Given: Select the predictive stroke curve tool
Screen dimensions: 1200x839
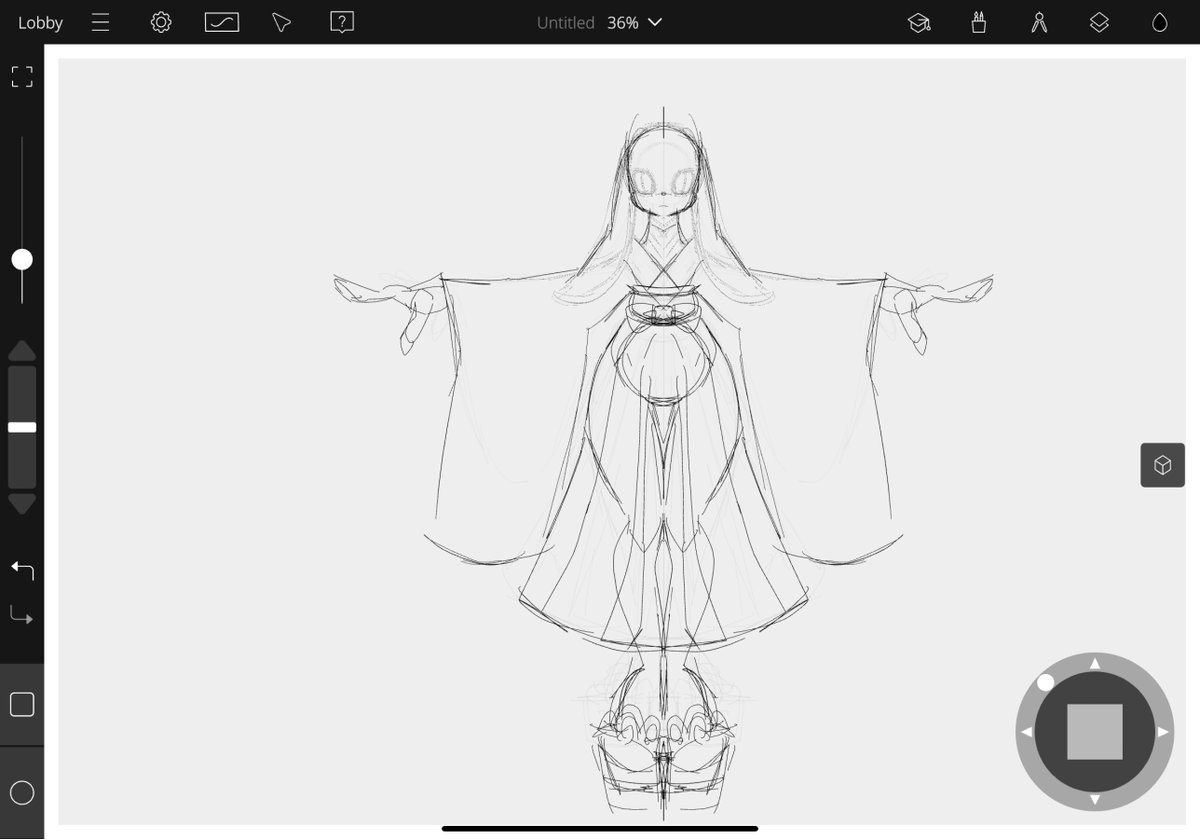Looking at the screenshot, I should click(x=222, y=22).
